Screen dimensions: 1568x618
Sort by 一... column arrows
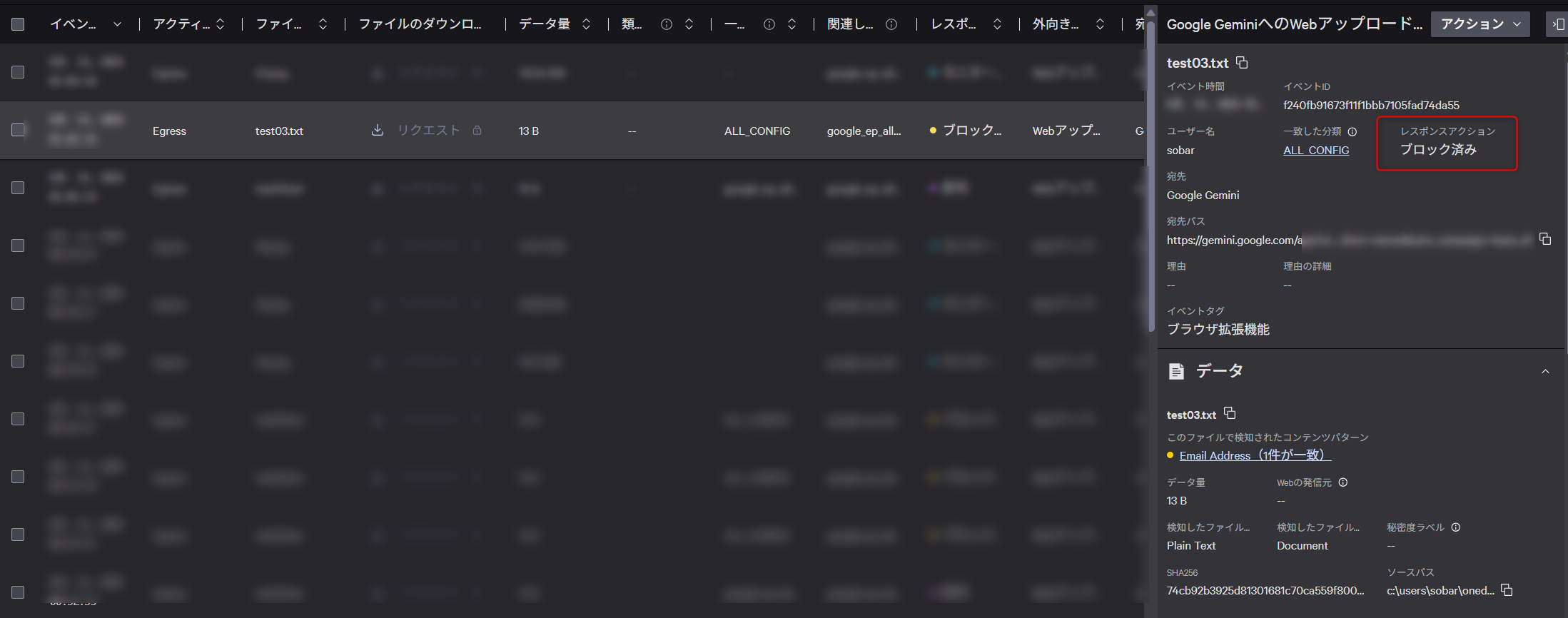pos(792,24)
